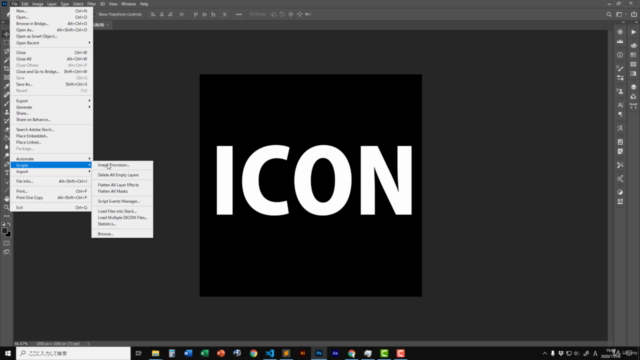Select the Rectangular Marquee tool
The width and height of the screenshot is (640, 360).
pyautogui.click(x=6, y=43)
